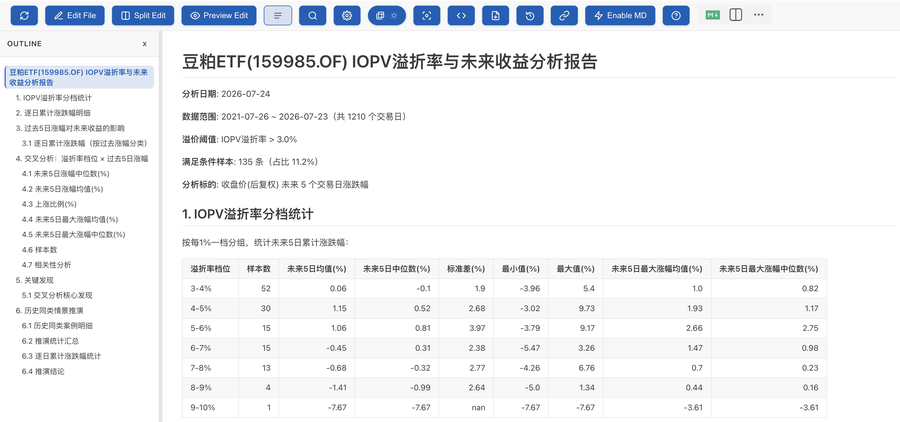Select '4.4 未来5日最大涨幅均值(%)' outline item
This screenshot has width=900, height=422.
pos(70,219)
